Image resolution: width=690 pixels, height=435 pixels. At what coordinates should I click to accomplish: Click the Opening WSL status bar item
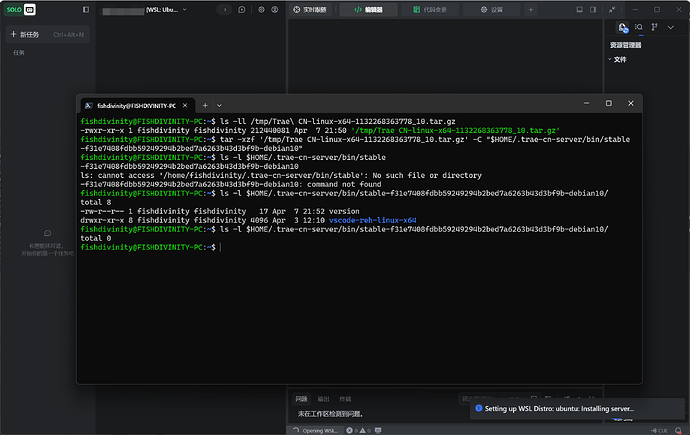[317, 429]
